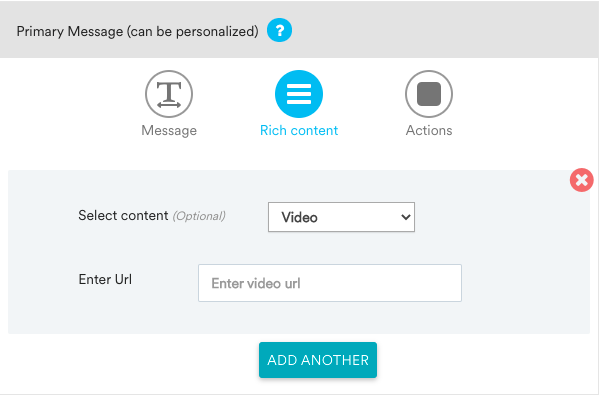599x395 pixels.
Task: Add another rich content block
Action: (x=318, y=360)
